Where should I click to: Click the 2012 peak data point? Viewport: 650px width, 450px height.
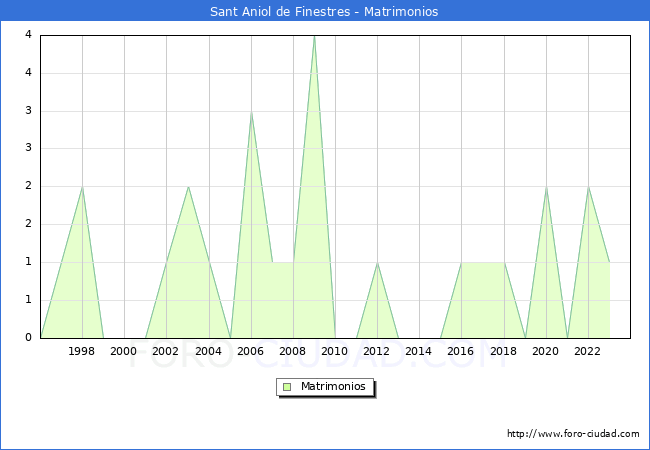click(377, 262)
